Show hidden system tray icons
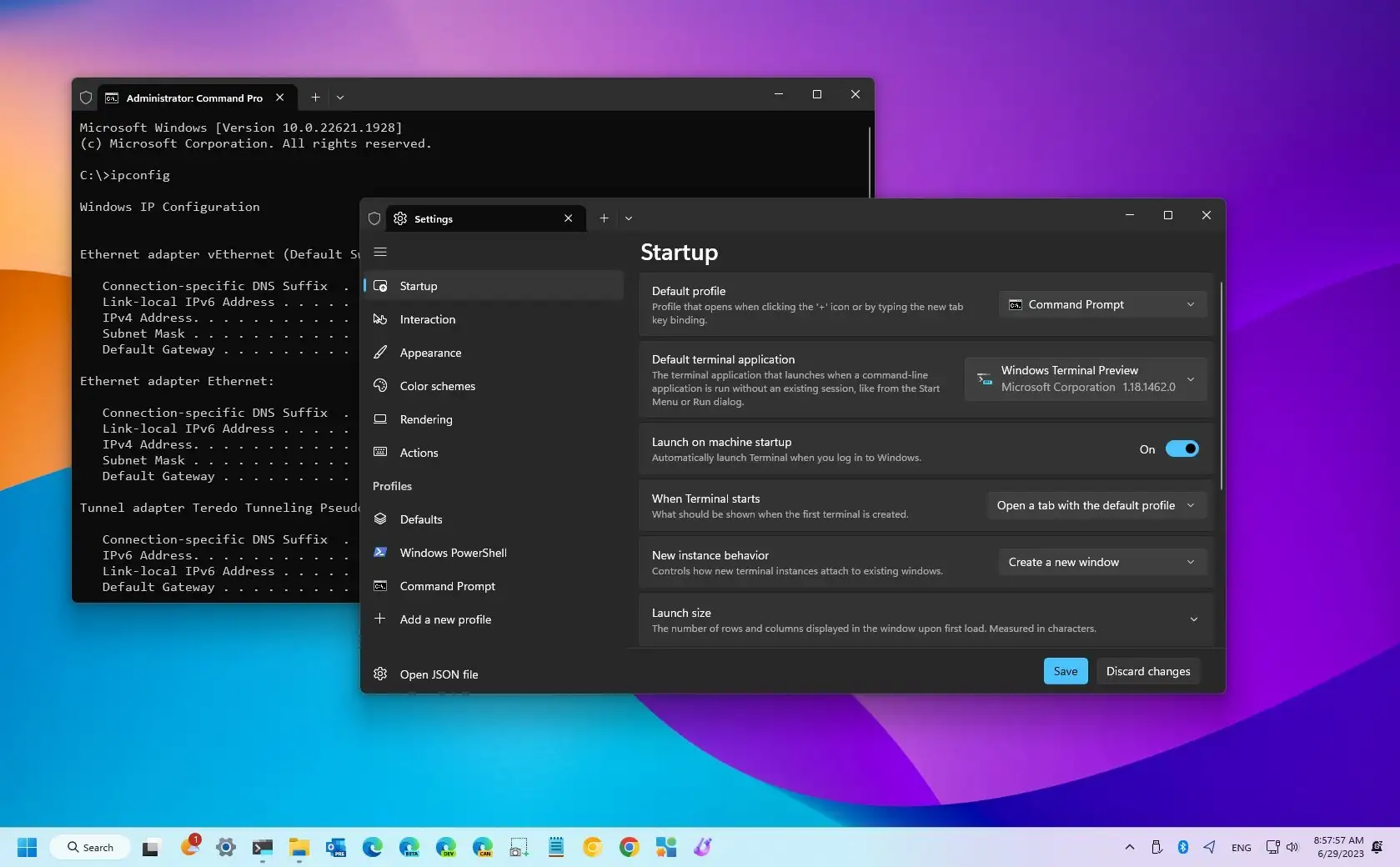This screenshot has width=1400, height=867. [1130, 847]
